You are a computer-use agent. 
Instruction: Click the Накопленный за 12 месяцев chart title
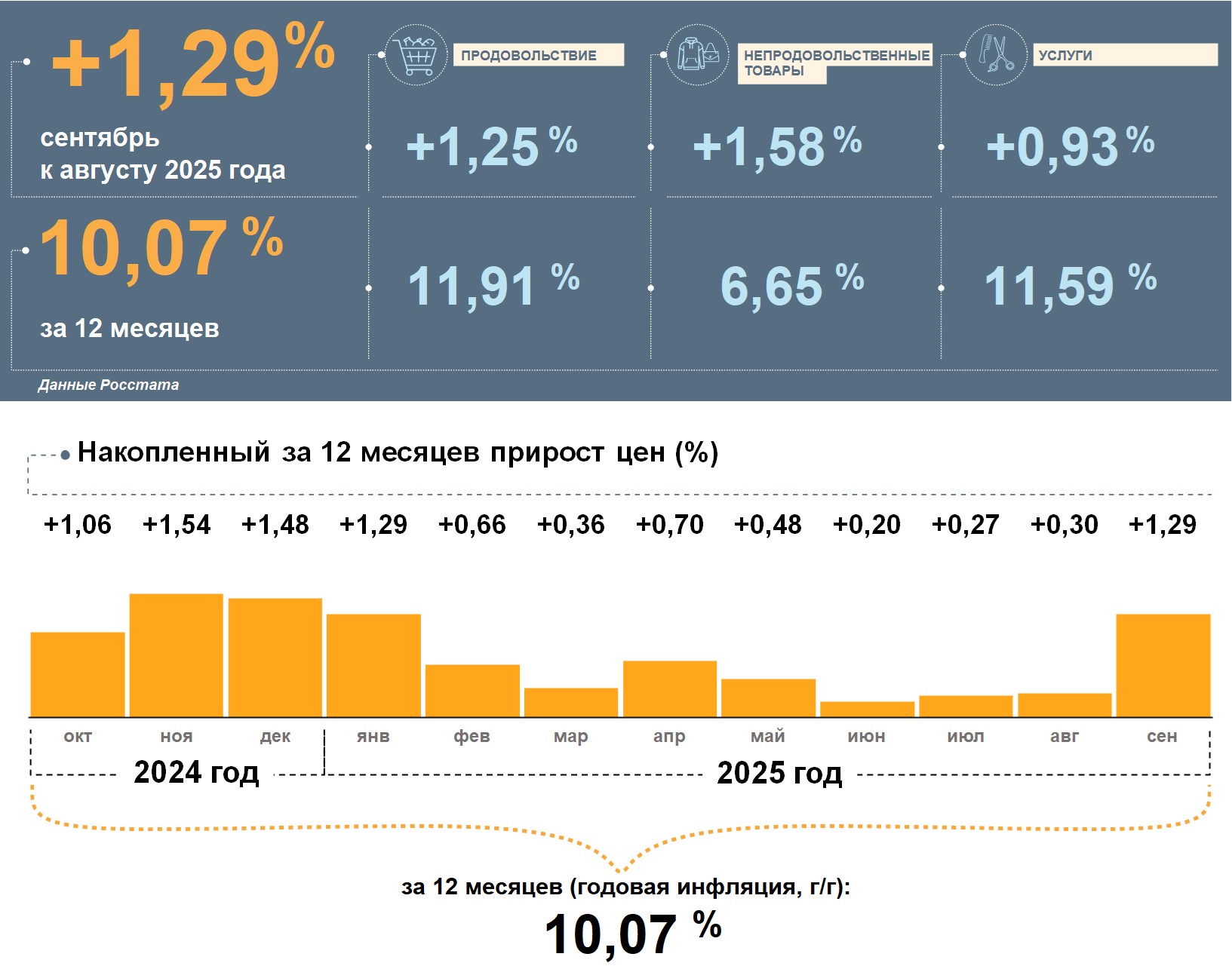(398, 452)
